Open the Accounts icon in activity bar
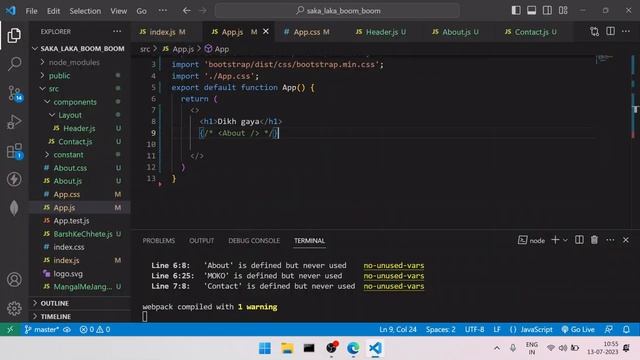The image size is (640, 360). point(14,280)
